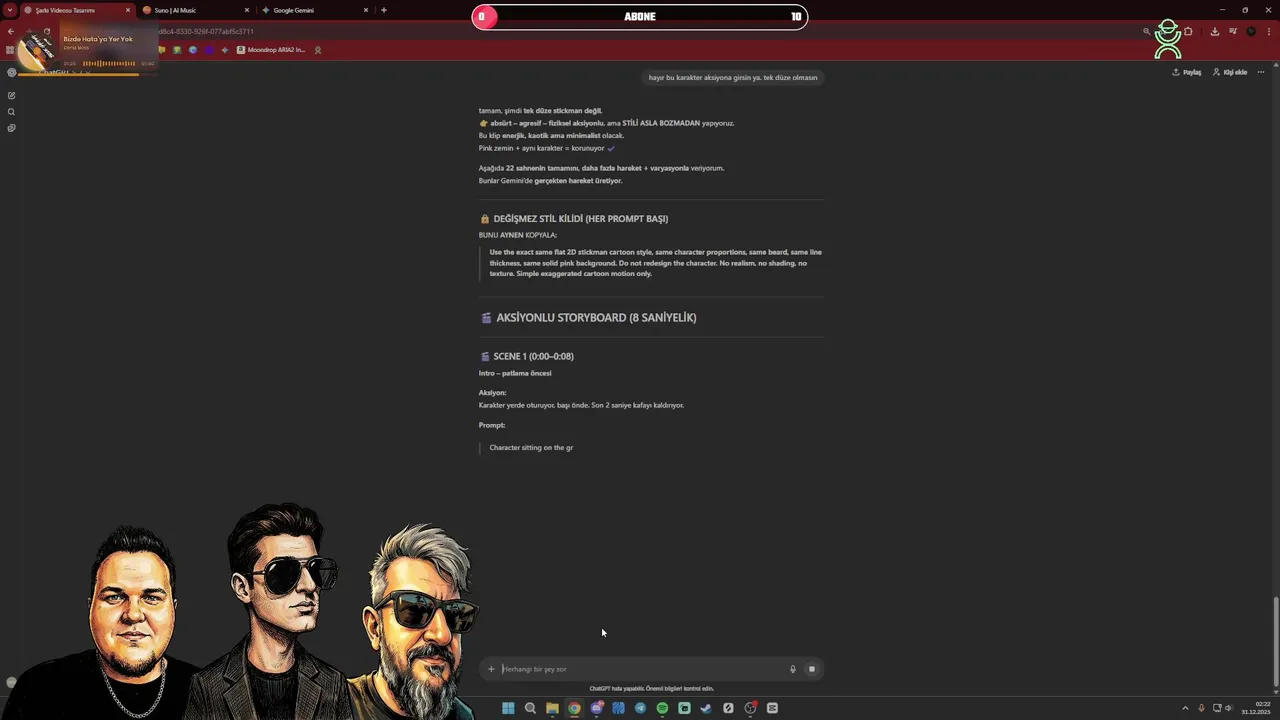Click the Character sitting on the gr text
1280x720 pixels.
point(531,448)
